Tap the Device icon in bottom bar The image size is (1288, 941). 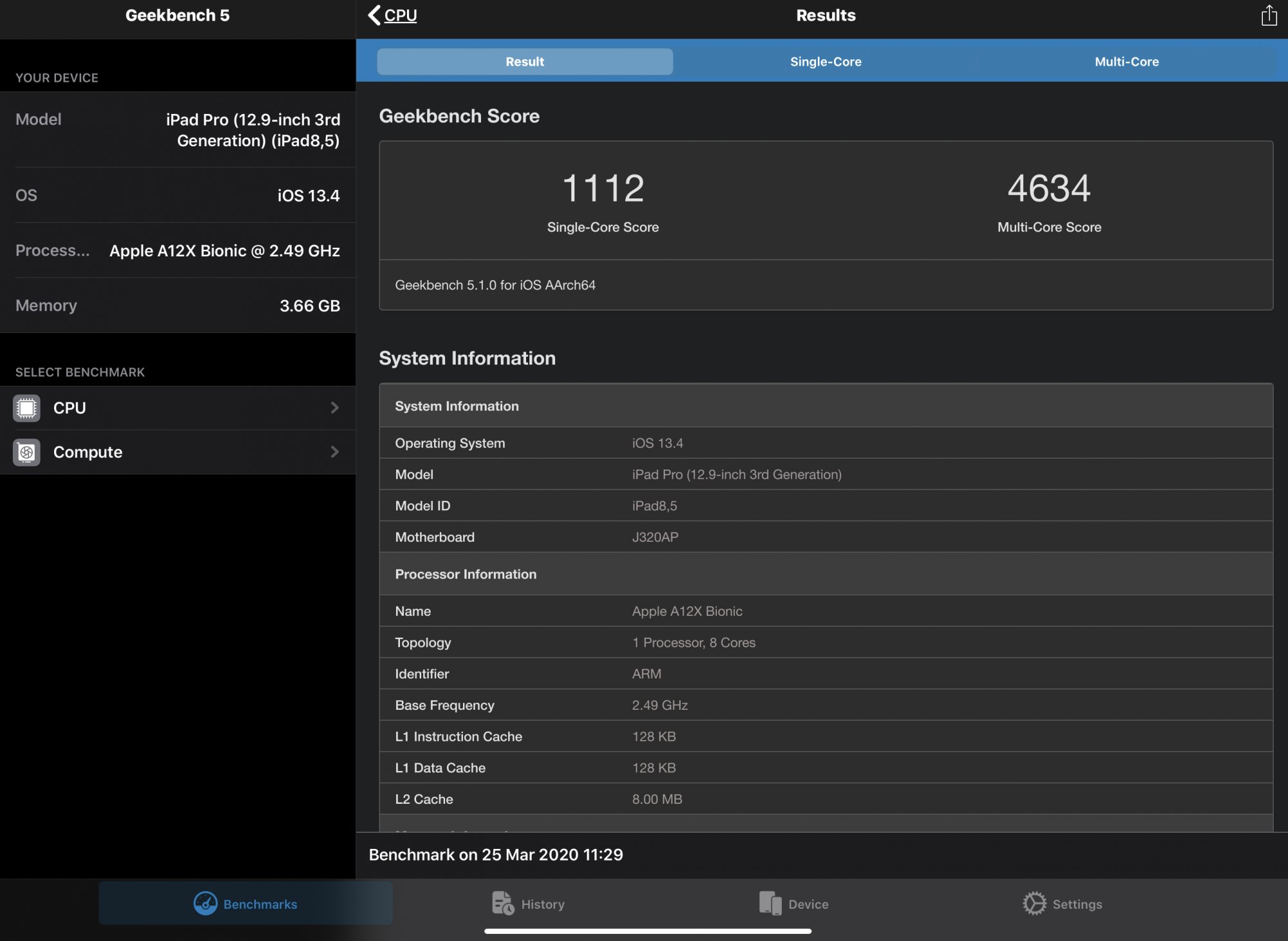[x=770, y=904]
